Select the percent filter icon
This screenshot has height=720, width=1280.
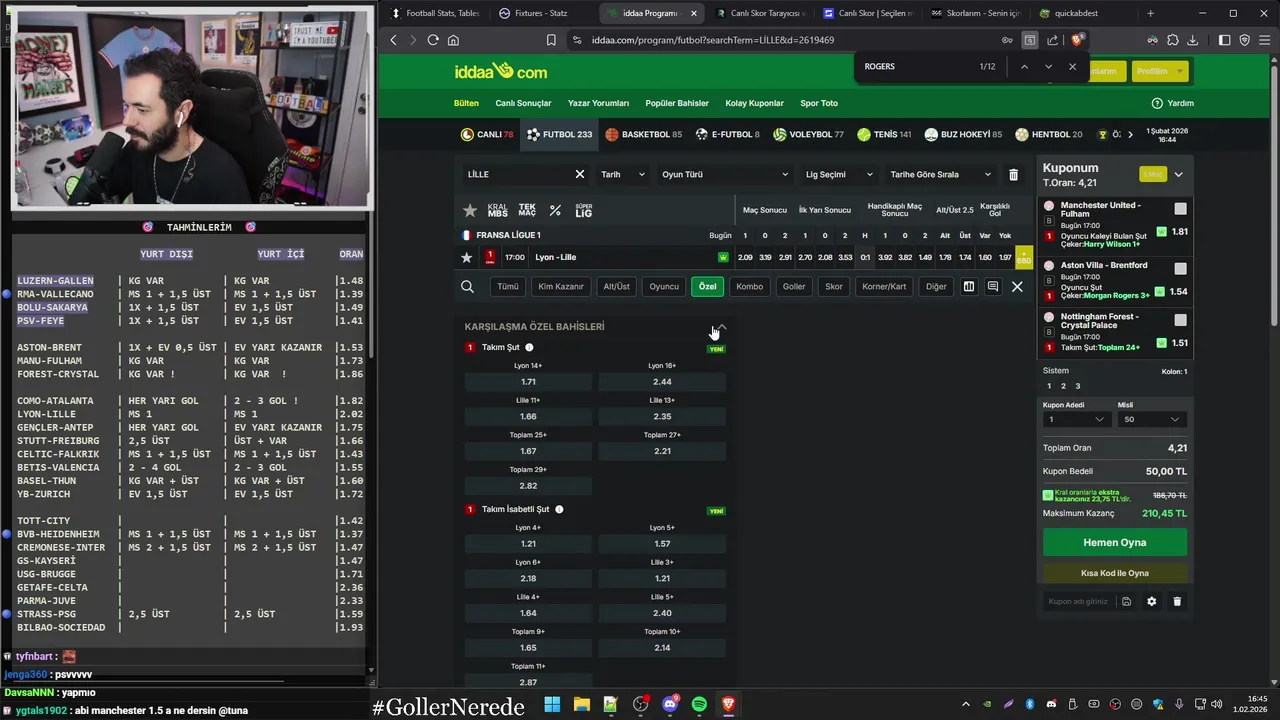click(x=555, y=211)
